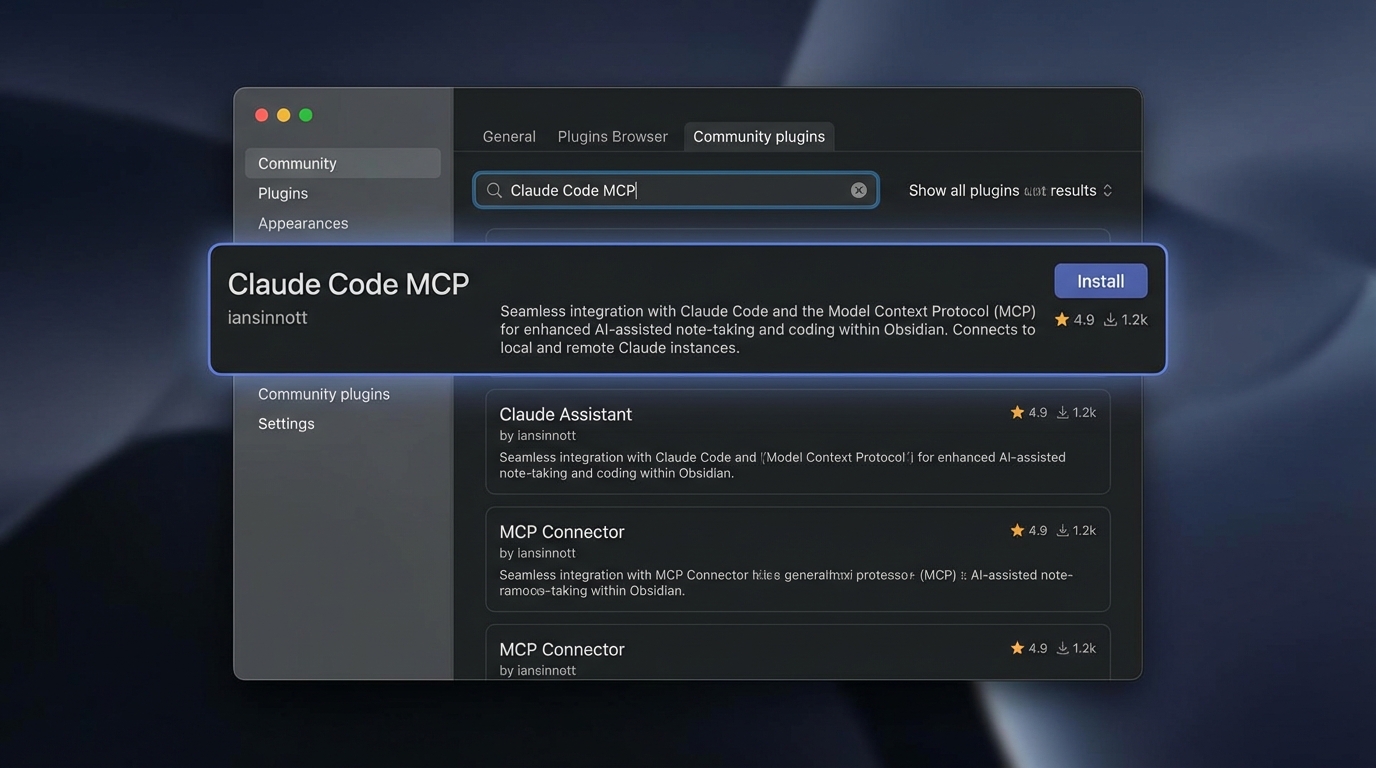The image size is (1376, 768).
Task: Clear the search text with the X icon
Action: (x=859, y=190)
